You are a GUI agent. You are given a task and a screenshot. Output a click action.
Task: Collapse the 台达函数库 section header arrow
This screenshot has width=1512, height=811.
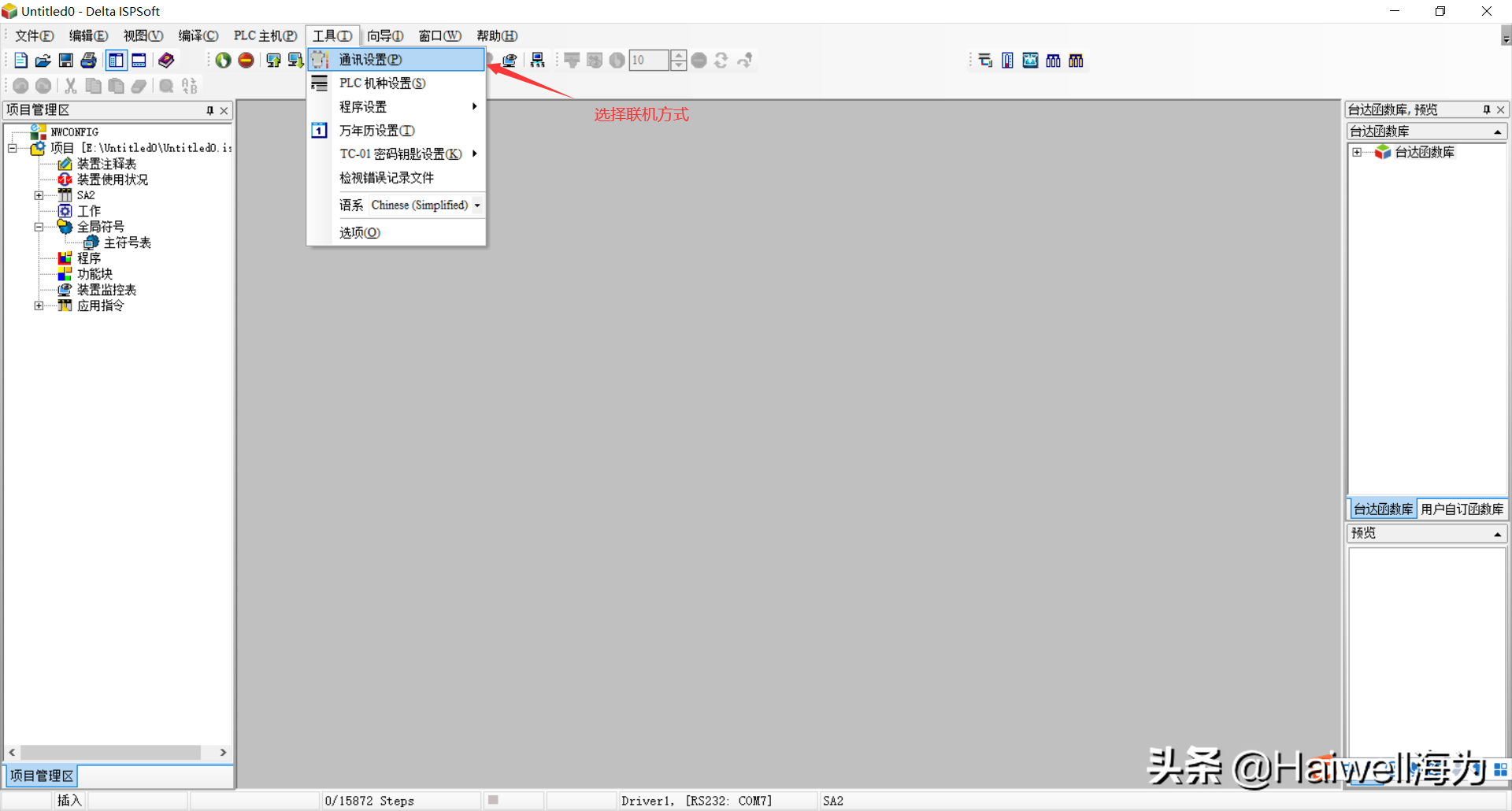click(x=1498, y=131)
